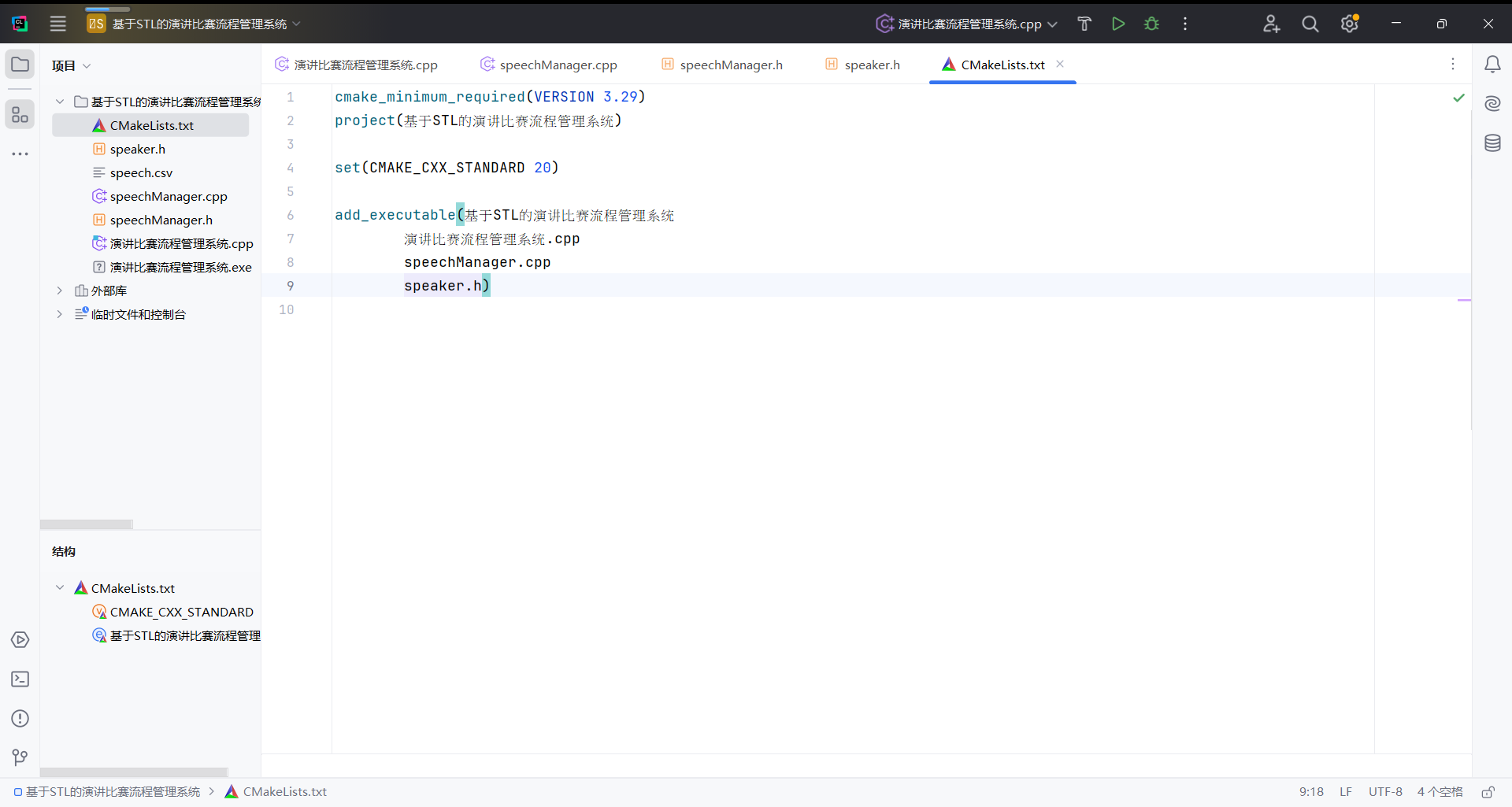This screenshot has width=1512, height=807.
Task: Select executable target in Structure panel
Action: (x=176, y=635)
